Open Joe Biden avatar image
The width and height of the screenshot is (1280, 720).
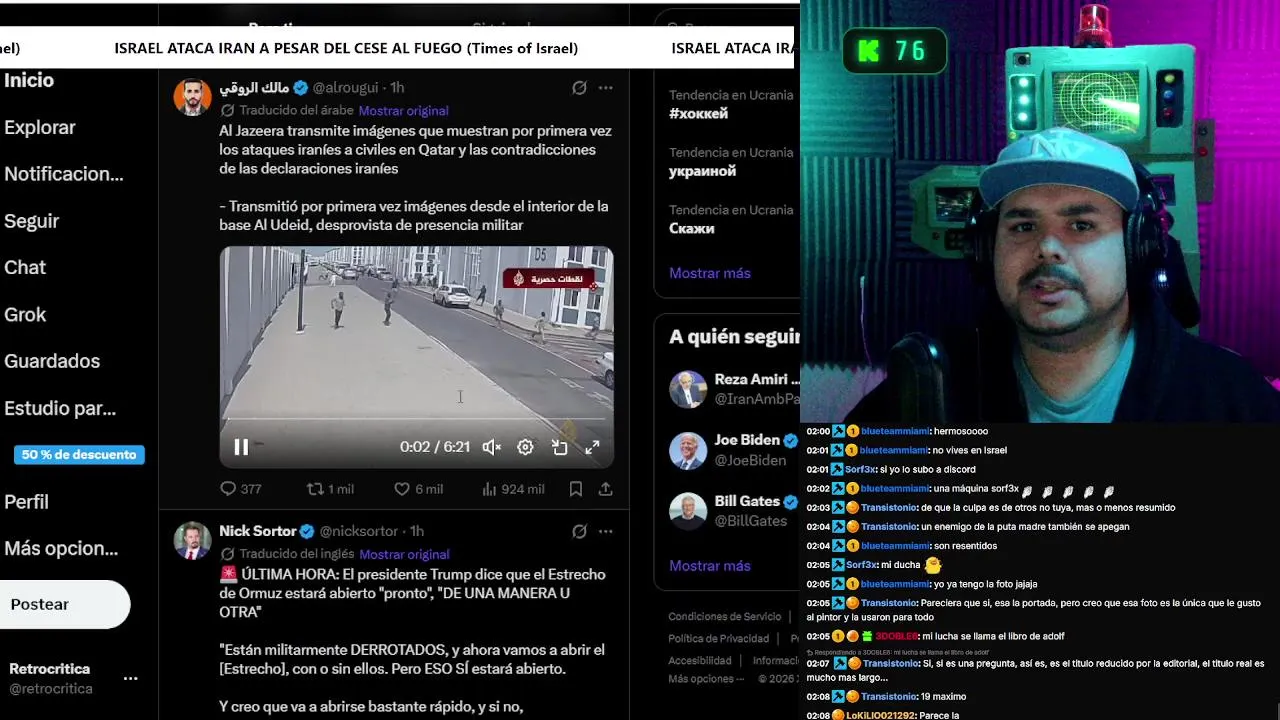pyautogui.click(x=688, y=450)
